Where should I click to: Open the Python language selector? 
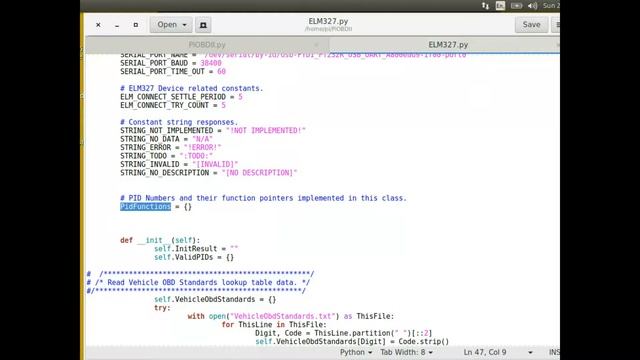pos(356,352)
